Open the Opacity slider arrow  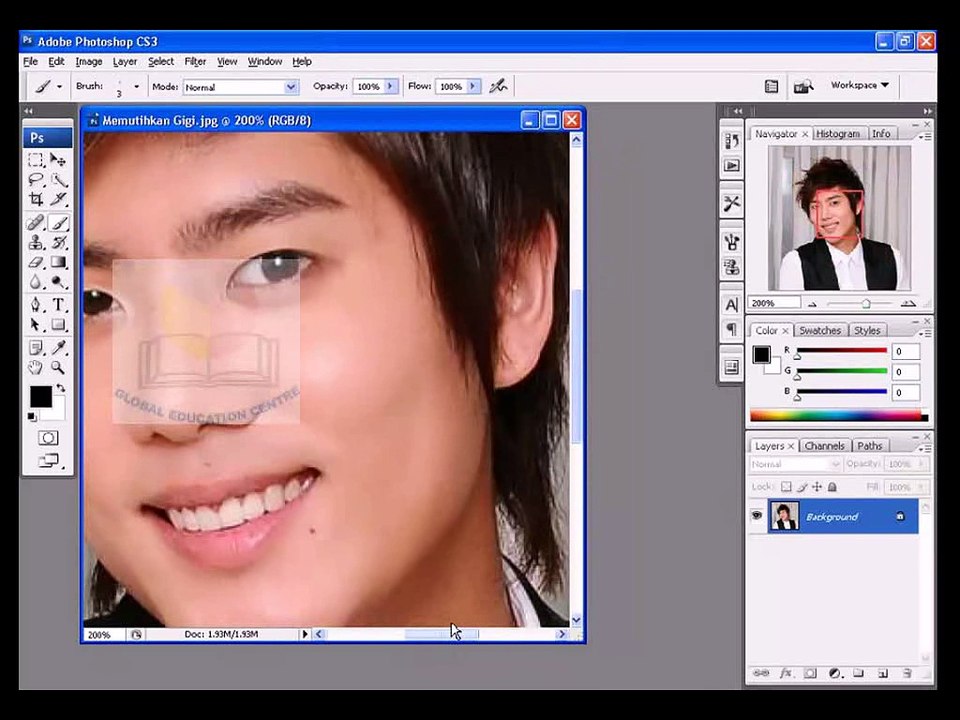(x=391, y=86)
